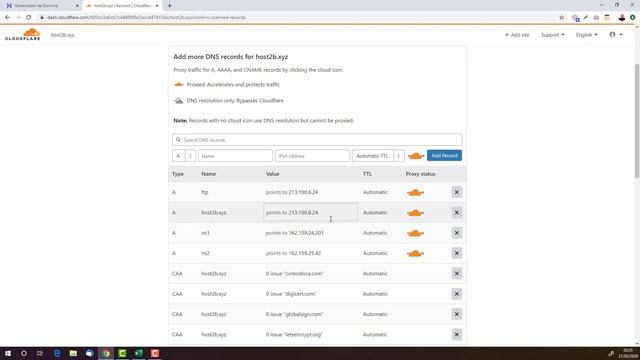Click the system clock in the taskbar
This screenshot has width=640, height=360.
pyautogui.click(x=628, y=353)
